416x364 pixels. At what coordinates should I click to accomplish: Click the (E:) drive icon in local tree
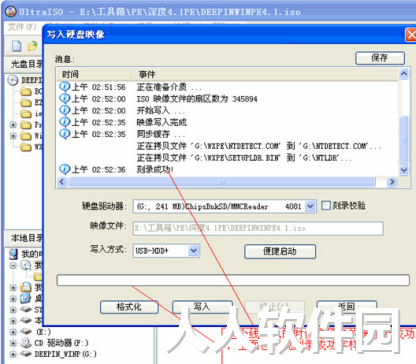click(26, 331)
